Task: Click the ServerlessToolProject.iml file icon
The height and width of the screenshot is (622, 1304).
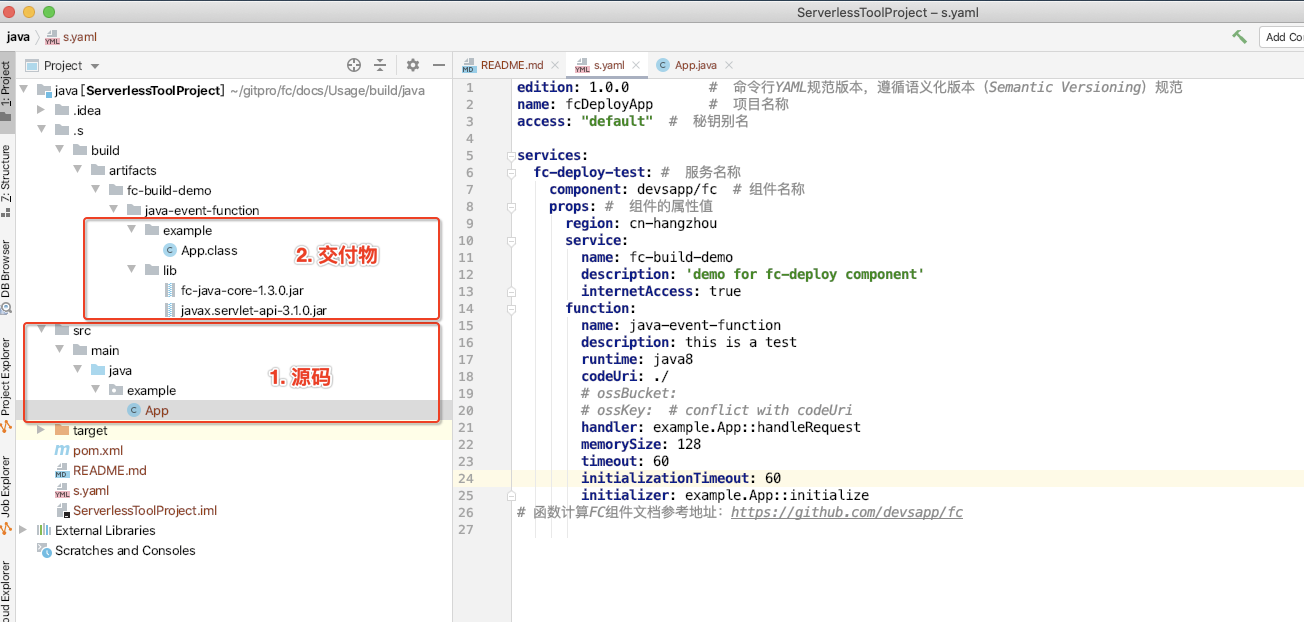Action: pyautogui.click(x=62, y=510)
